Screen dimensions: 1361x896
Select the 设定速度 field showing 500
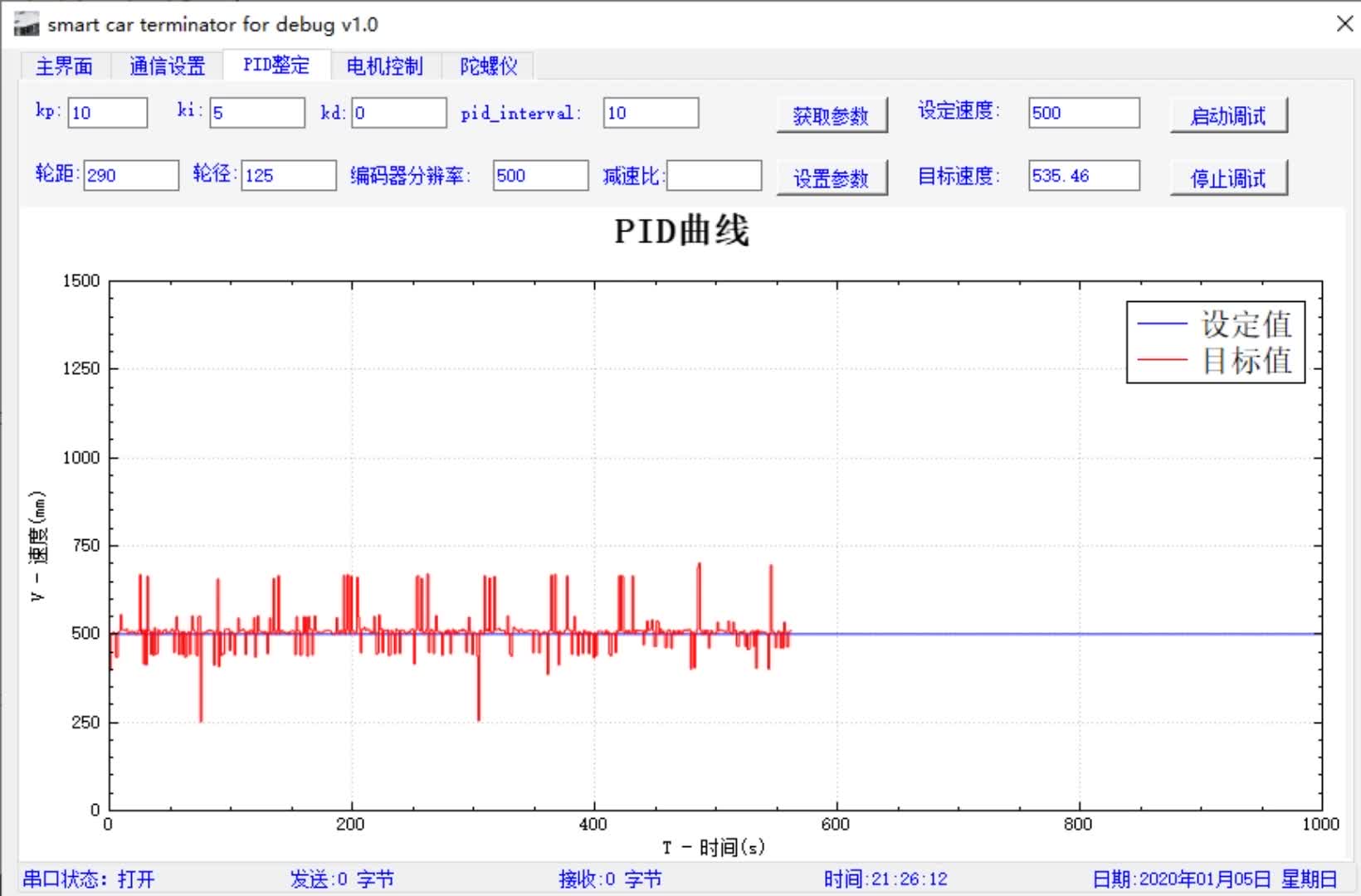click(x=1082, y=113)
